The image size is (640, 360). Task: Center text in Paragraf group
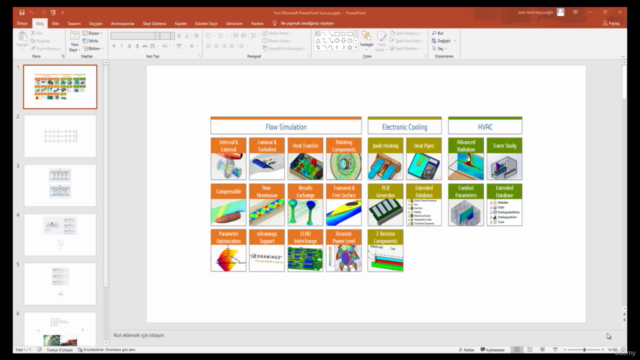click(x=216, y=47)
